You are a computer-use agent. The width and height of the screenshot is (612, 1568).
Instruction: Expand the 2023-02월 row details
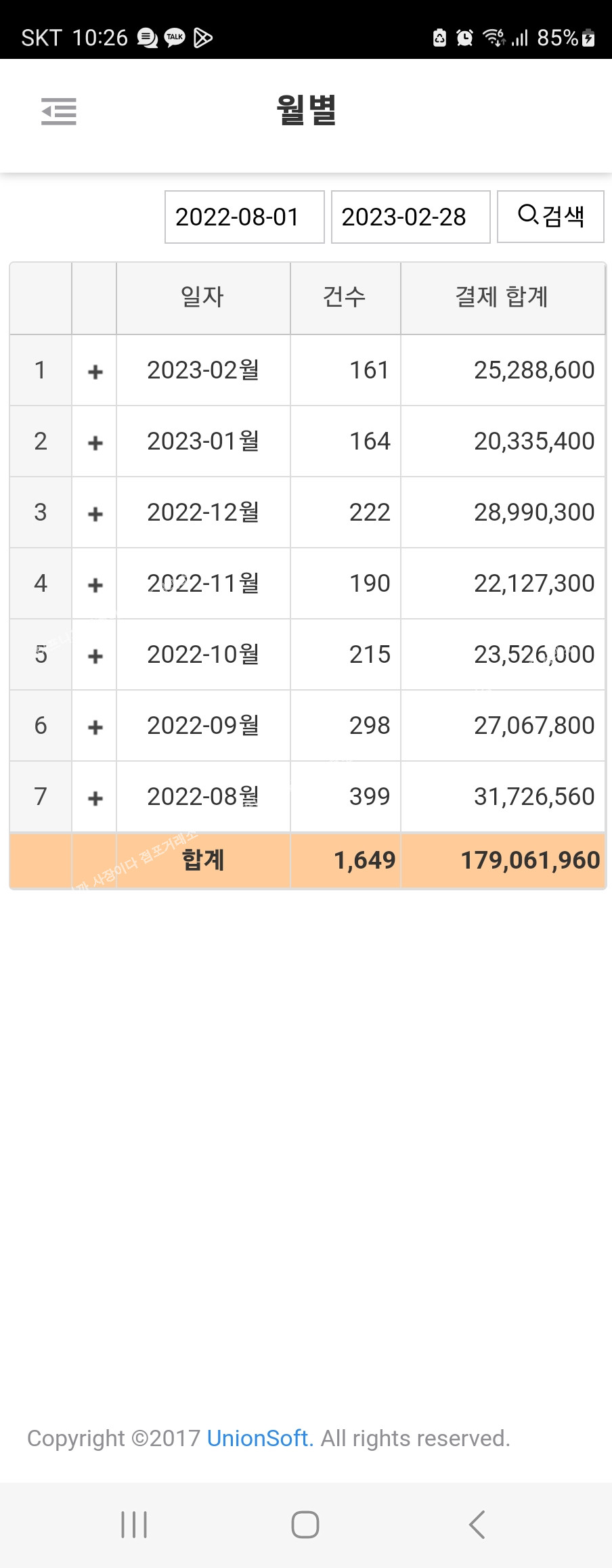point(95,371)
